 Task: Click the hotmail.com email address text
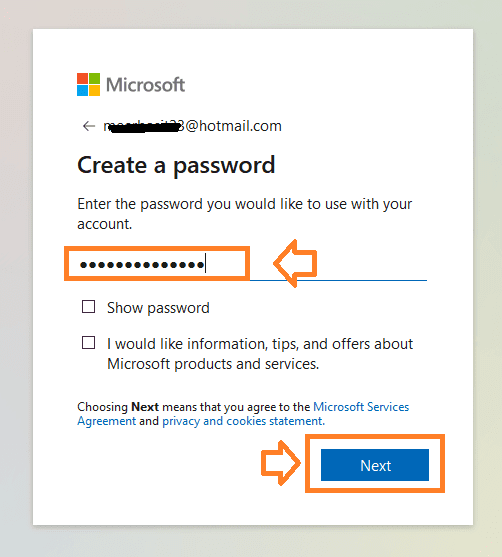tap(193, 126)
